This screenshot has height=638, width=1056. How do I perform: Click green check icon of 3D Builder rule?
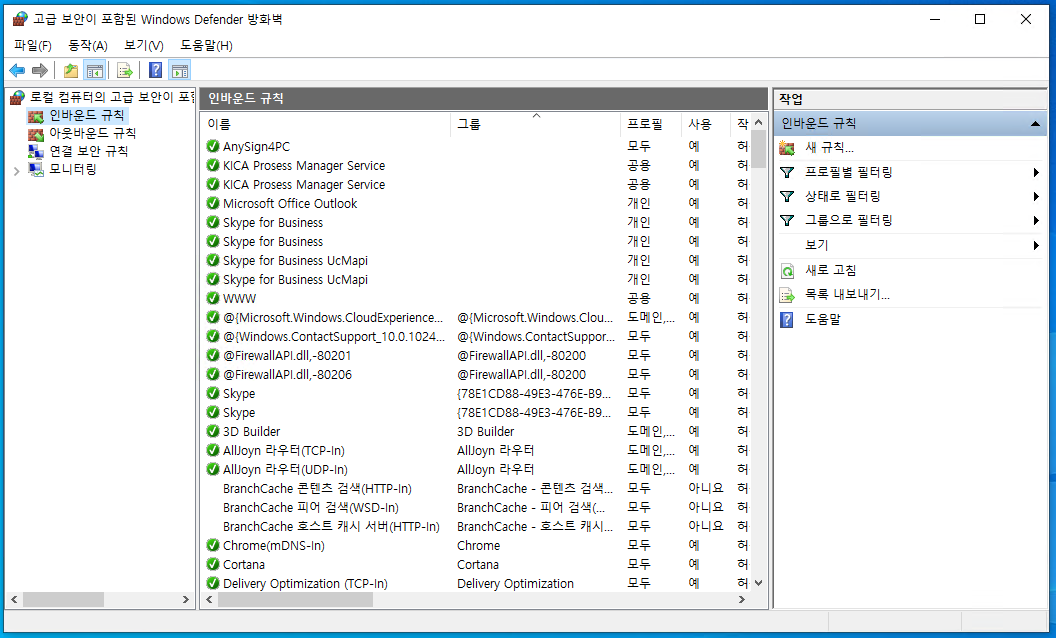pyautogui.click(x=213, y=431)
